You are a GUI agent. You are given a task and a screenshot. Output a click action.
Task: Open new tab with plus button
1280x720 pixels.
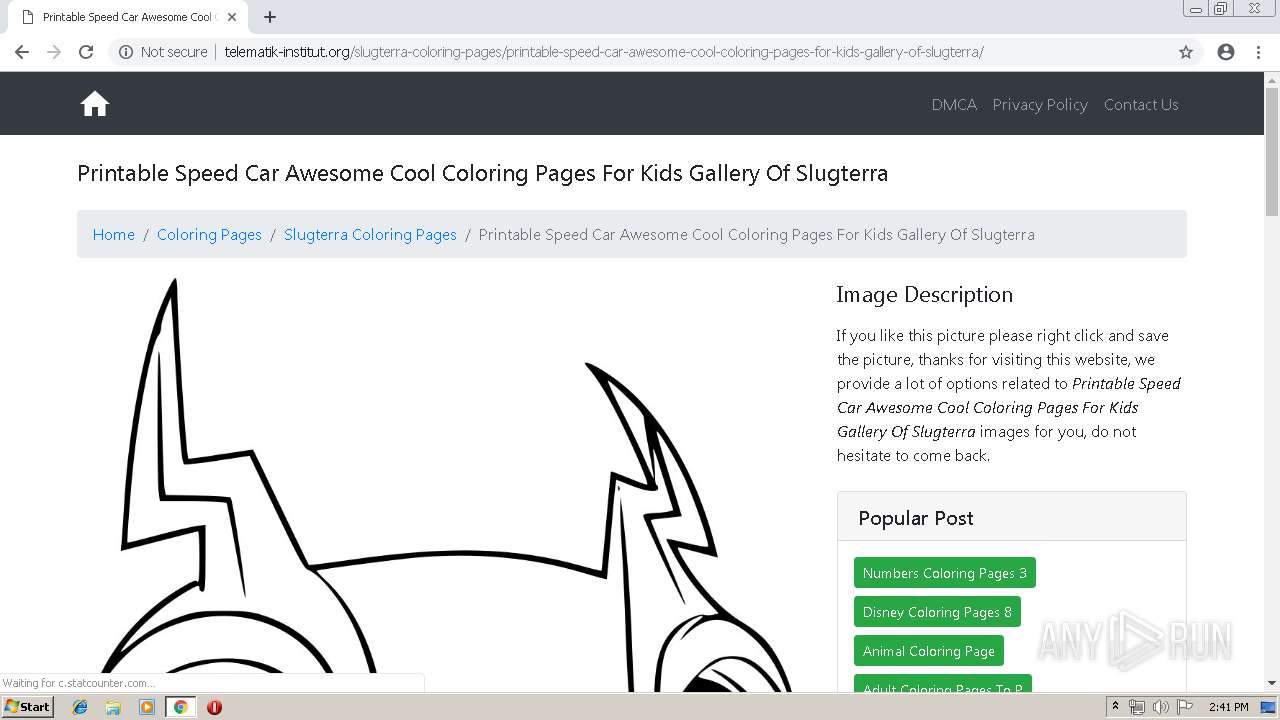[x=270, y=17]
